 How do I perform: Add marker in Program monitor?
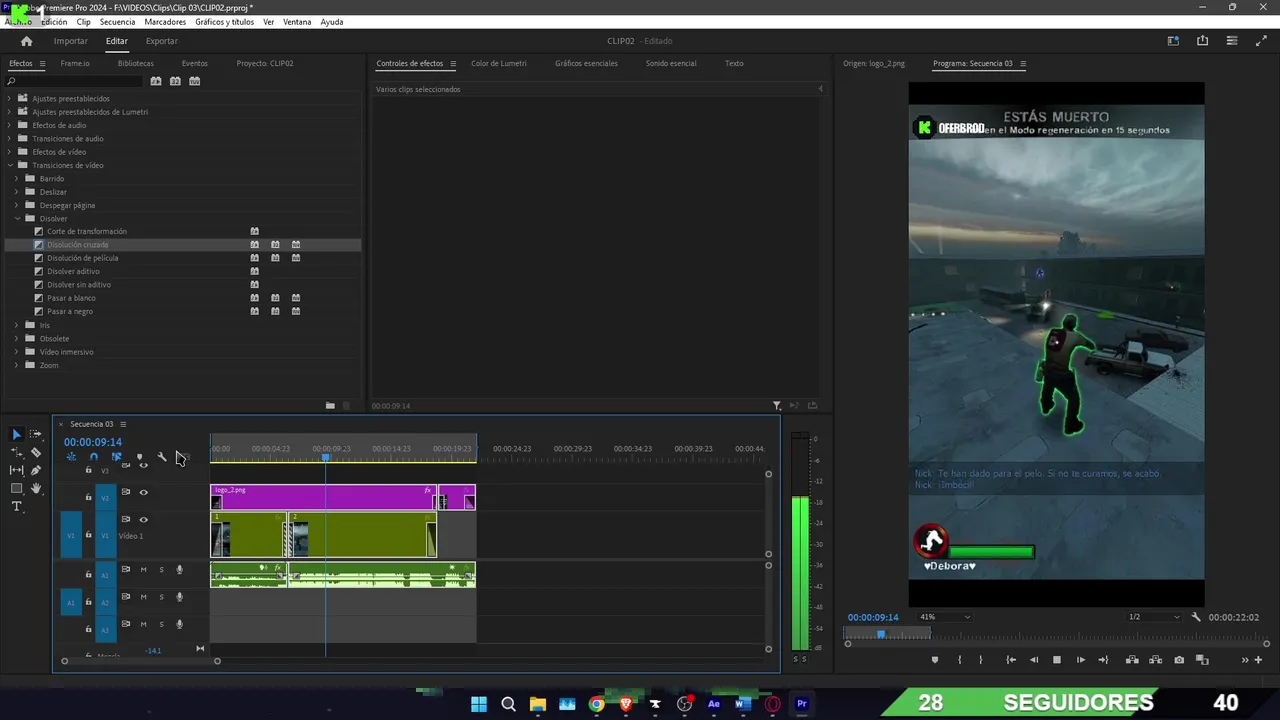click(x=935, y=660)
